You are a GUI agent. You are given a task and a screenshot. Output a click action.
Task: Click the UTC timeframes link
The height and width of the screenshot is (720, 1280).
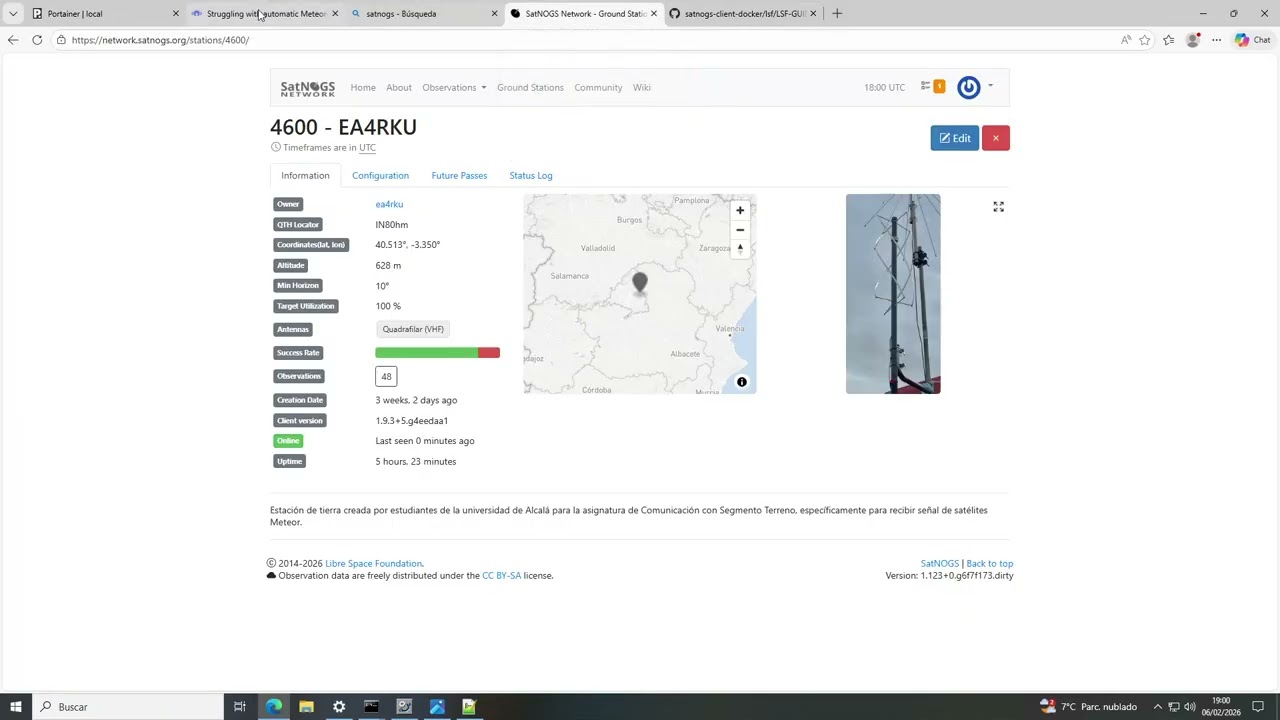[x=367, y=148]
